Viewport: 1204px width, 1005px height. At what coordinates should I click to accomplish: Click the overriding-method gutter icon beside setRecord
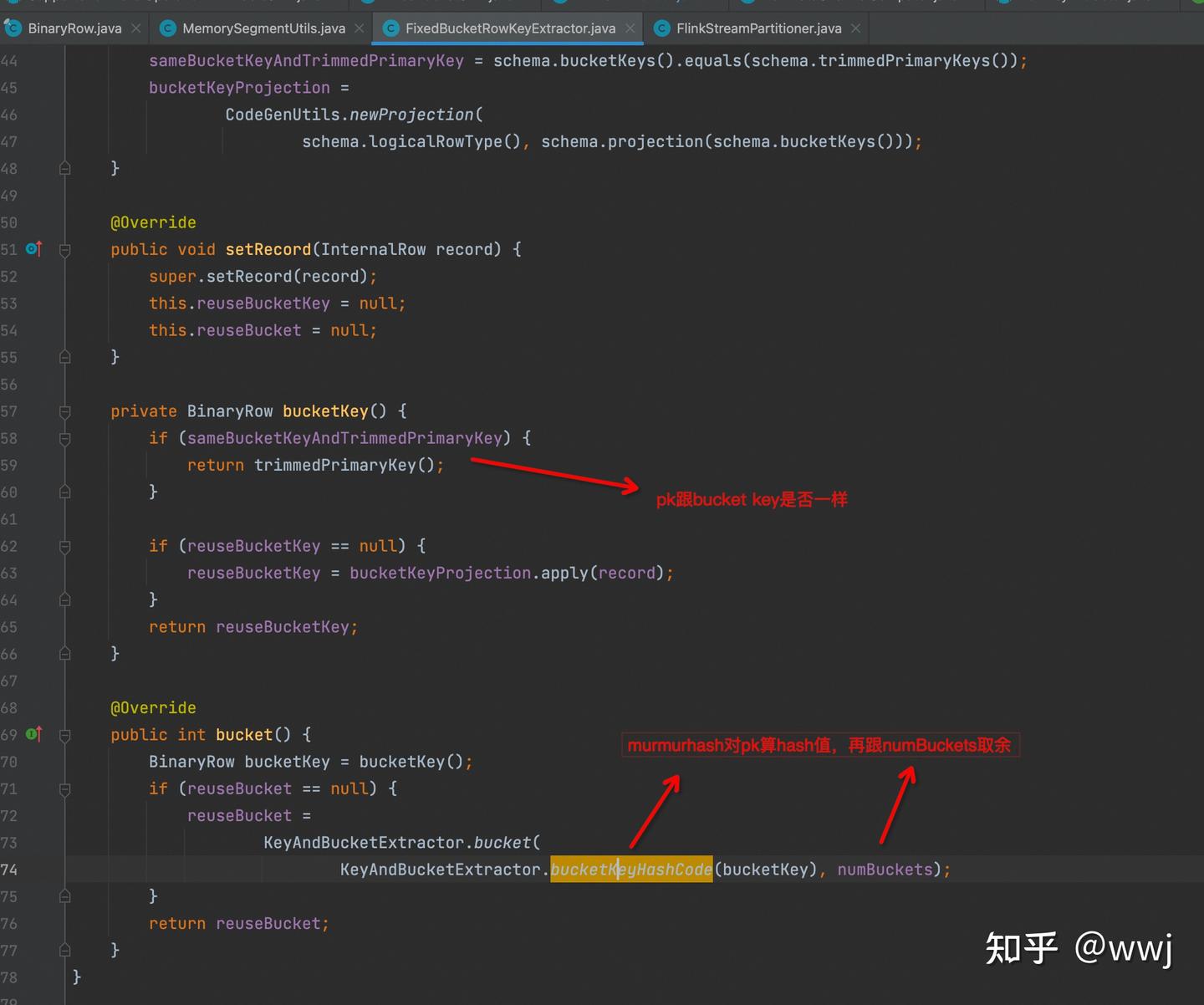click(x=33, y=248)
